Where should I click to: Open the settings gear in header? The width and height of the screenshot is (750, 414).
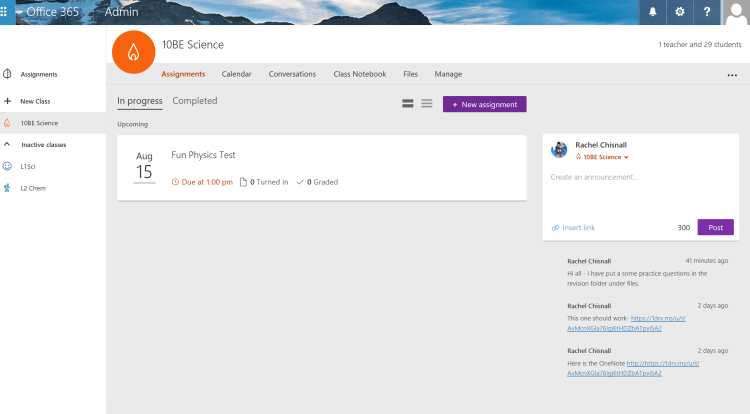click(680, 12)
